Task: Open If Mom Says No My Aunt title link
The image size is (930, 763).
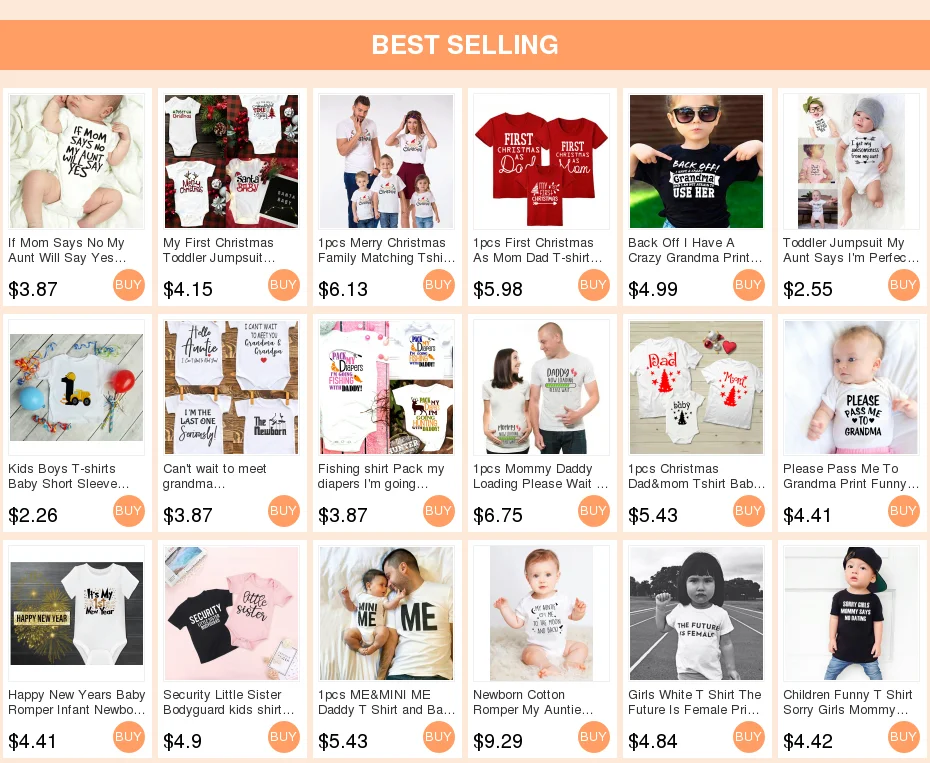Action: tap(67, 250)
